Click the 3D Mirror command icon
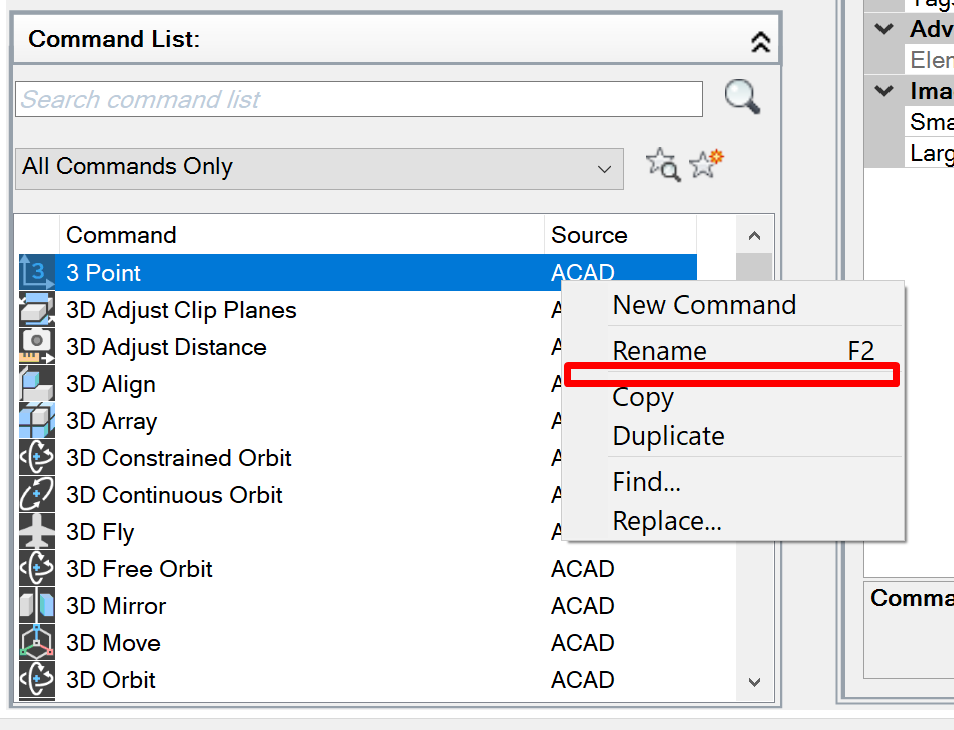 (x=37, y=606)
